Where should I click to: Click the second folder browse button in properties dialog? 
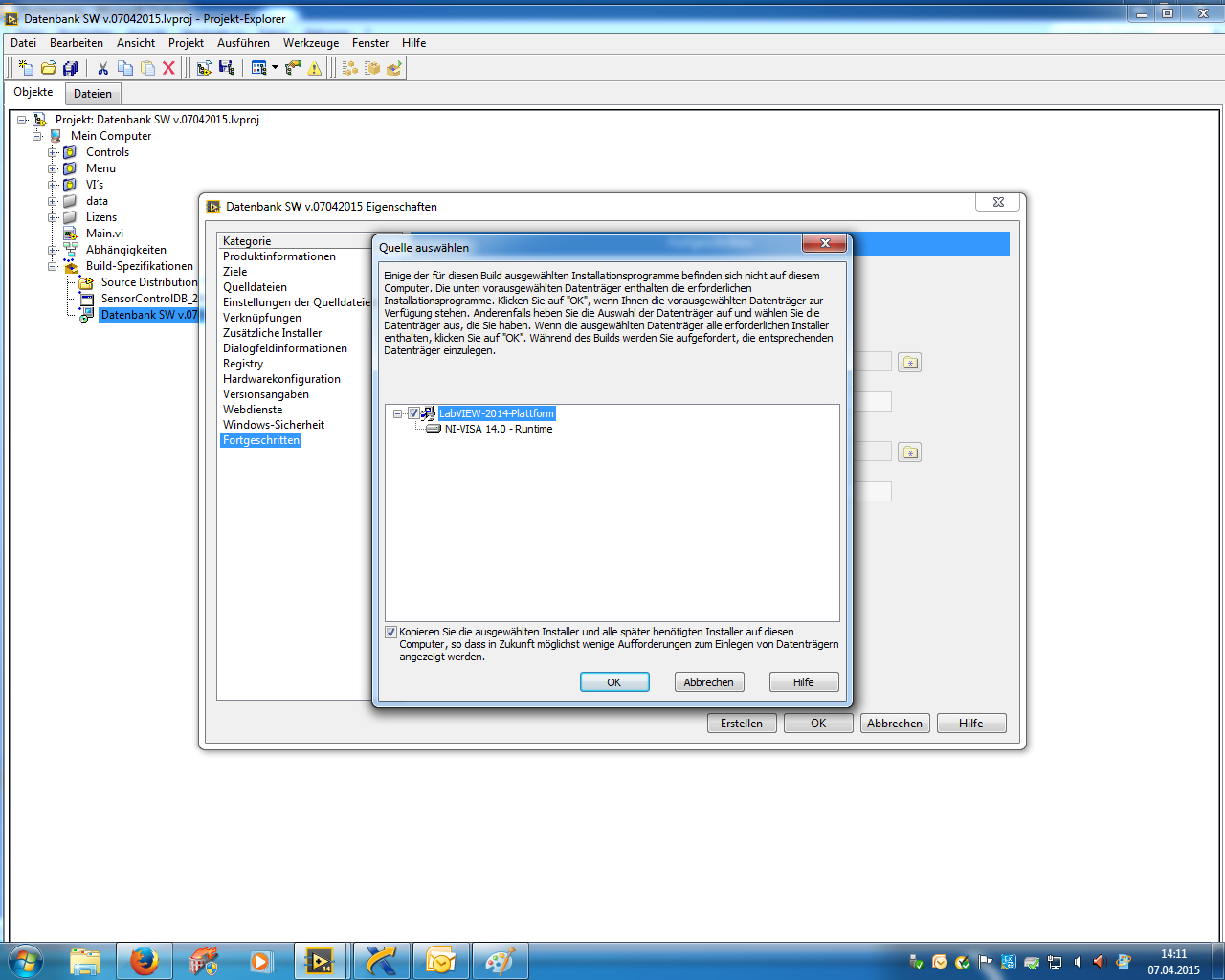click(x=909, y=452)
